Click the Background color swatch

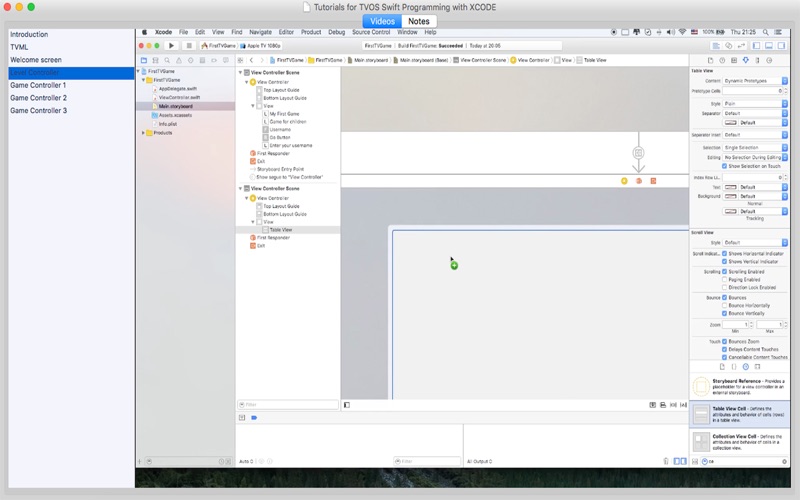tap(731, 196)
